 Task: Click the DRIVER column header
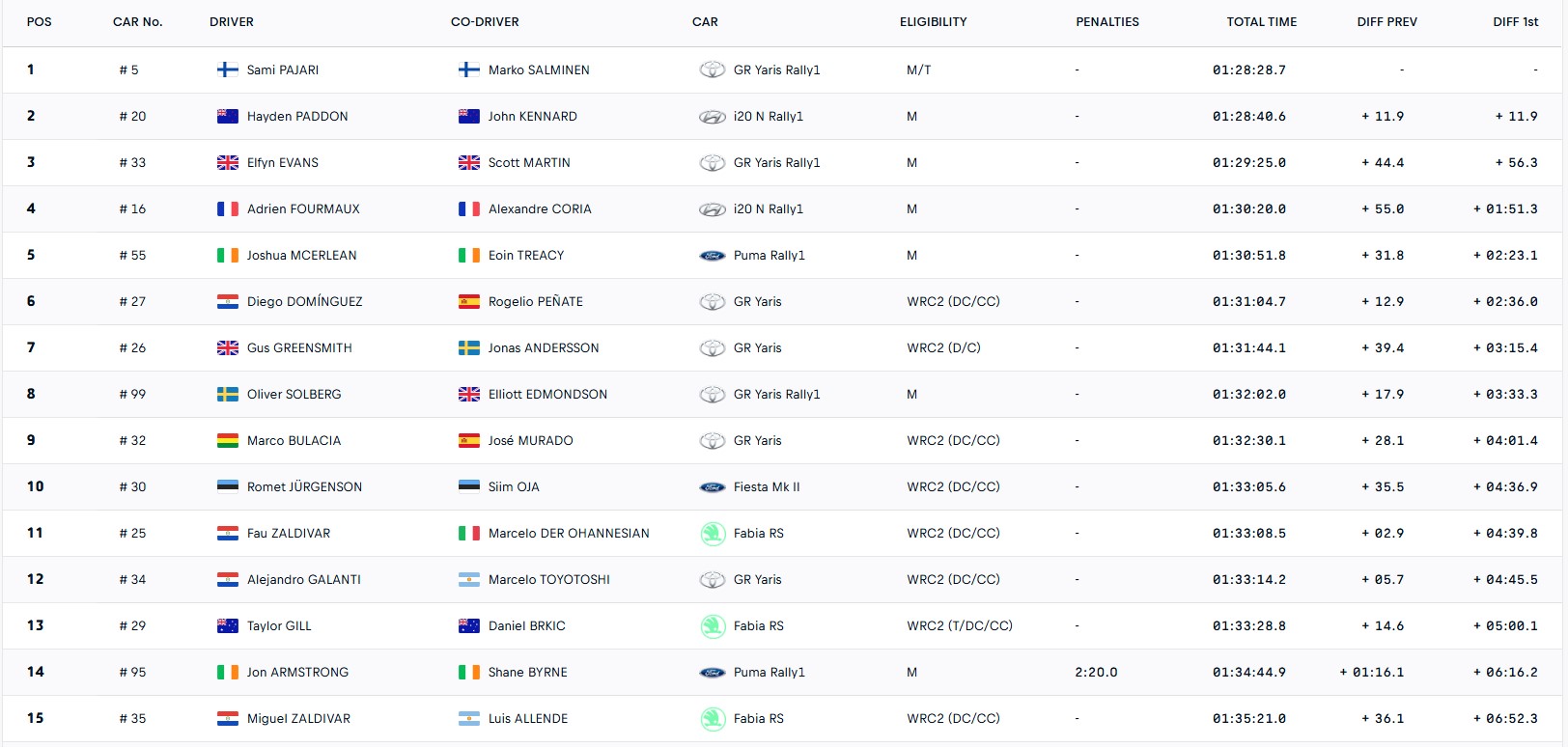pyautogui.click(x=232, y=21)
